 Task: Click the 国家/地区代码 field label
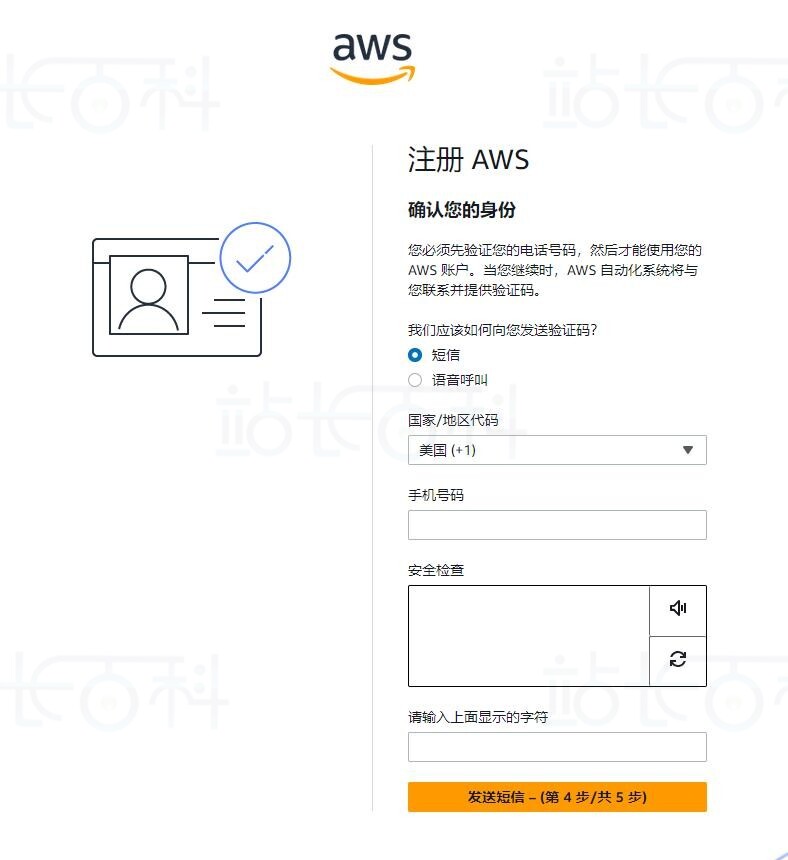453,420
